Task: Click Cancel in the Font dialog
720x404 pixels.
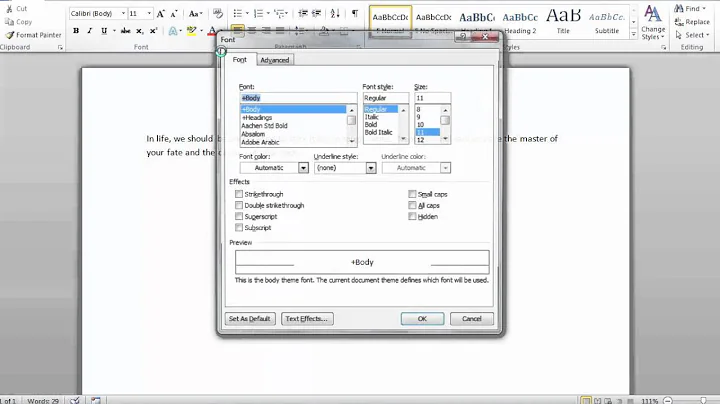Action: [x=472, y=319]
